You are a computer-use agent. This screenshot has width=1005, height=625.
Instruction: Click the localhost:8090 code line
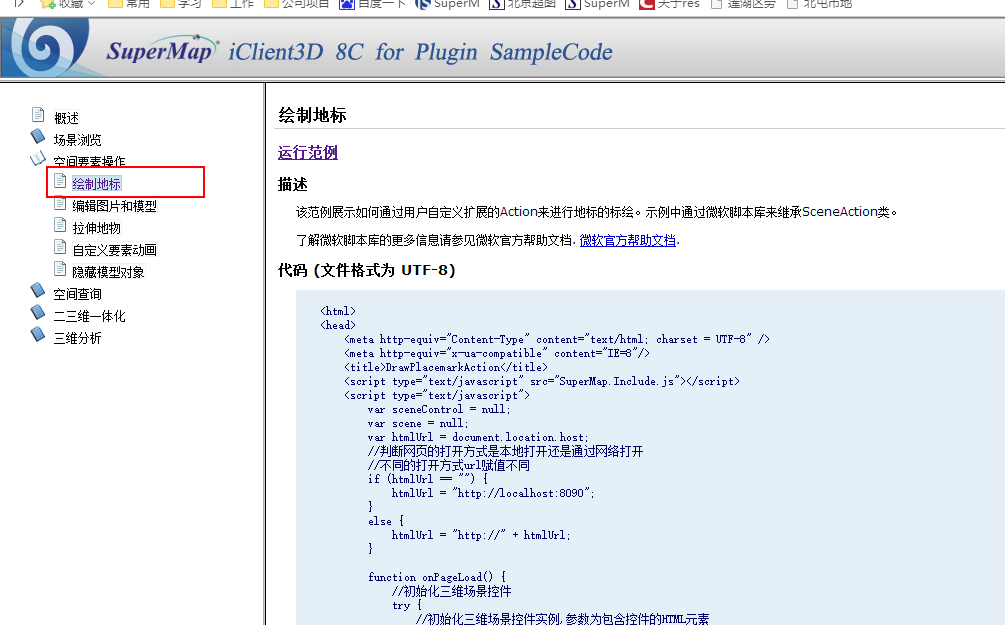(493, 493)
